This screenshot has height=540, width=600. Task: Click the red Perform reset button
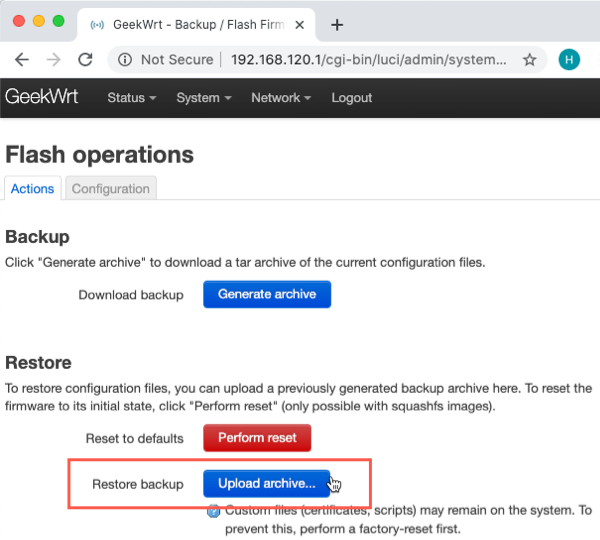tap(257, 438)
